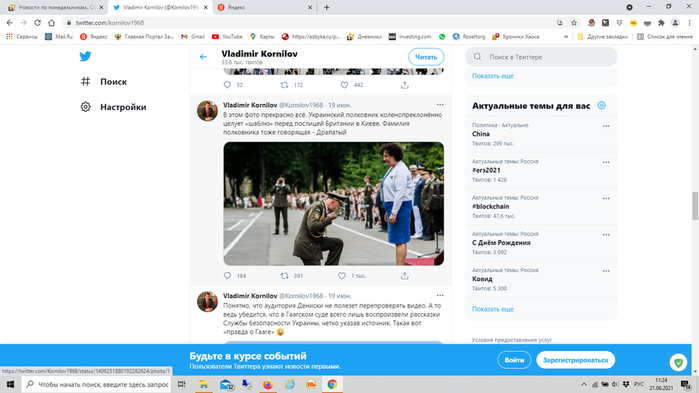Reload the page
Viewport: 699px width, 393px height.
[x=37, y=23]
